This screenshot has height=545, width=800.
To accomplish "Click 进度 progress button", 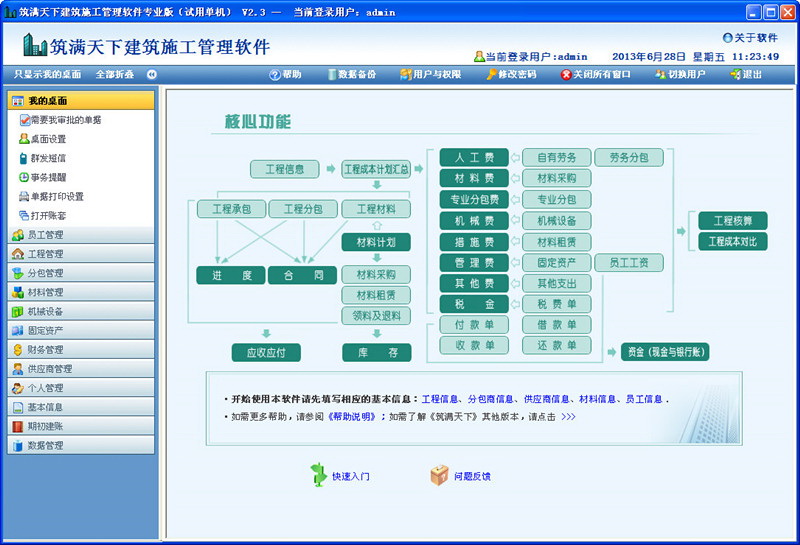I will point(231,275).
